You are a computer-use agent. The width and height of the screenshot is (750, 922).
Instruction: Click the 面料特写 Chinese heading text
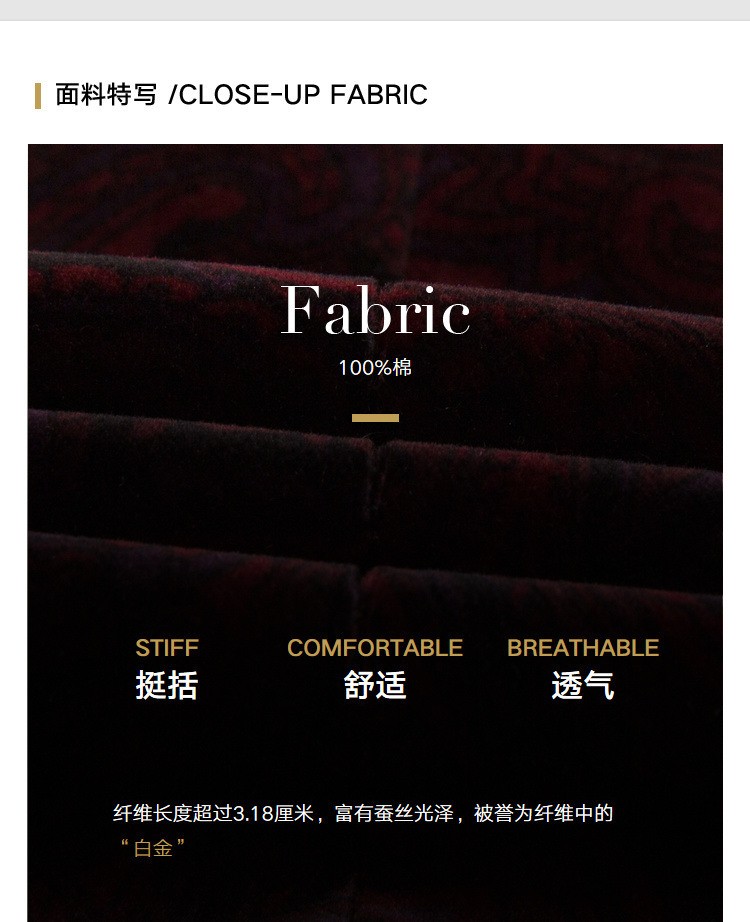pos(106,95)
